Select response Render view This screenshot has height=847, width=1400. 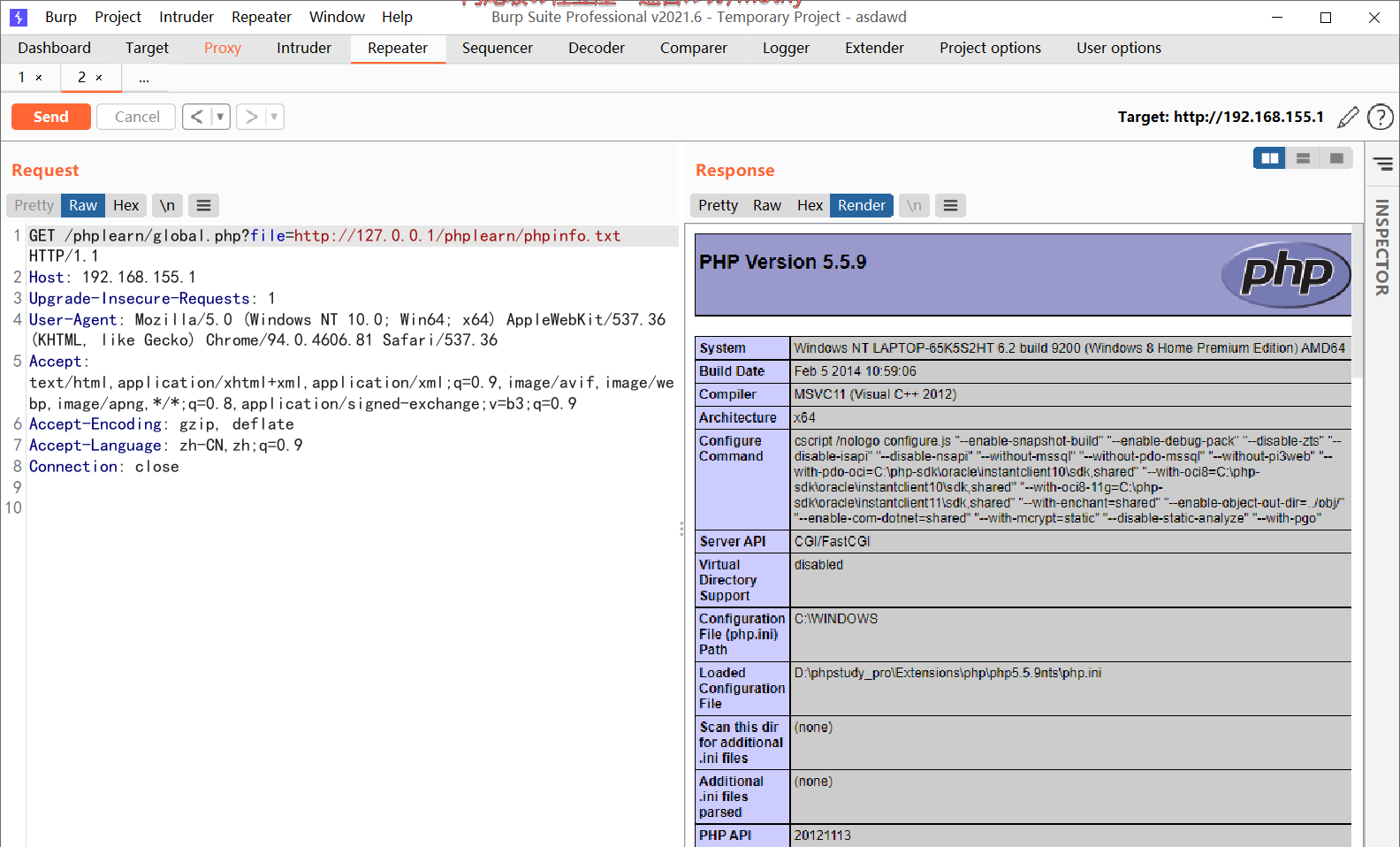pyautogui.click(x=862, y=205)
